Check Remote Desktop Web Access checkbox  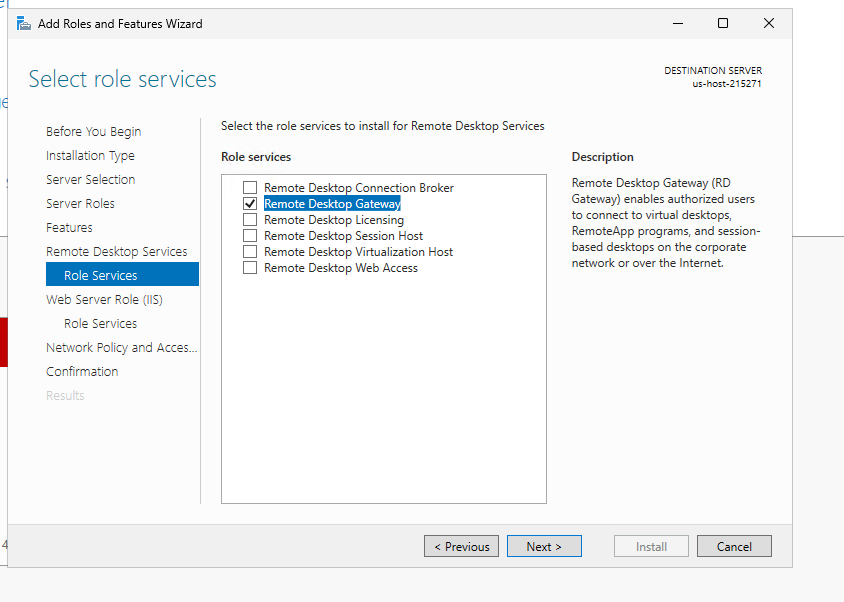(250, 268)
